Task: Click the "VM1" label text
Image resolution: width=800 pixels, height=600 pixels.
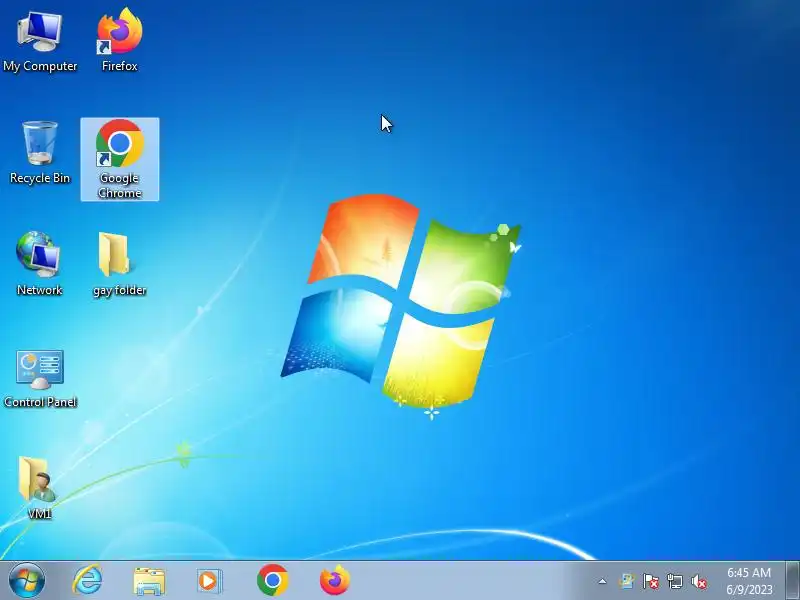Action: (x=40, y=514)
